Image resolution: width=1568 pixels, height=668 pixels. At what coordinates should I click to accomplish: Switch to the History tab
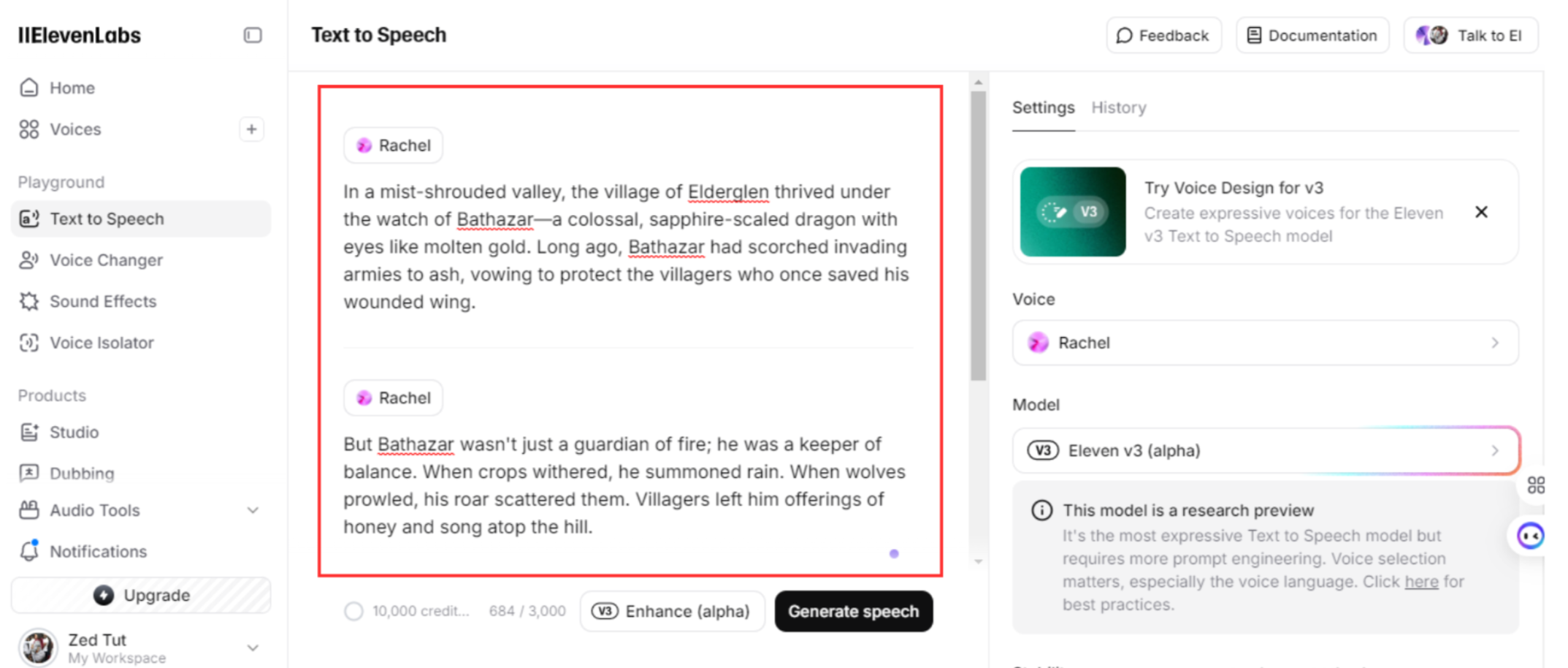pos(1118,107)
